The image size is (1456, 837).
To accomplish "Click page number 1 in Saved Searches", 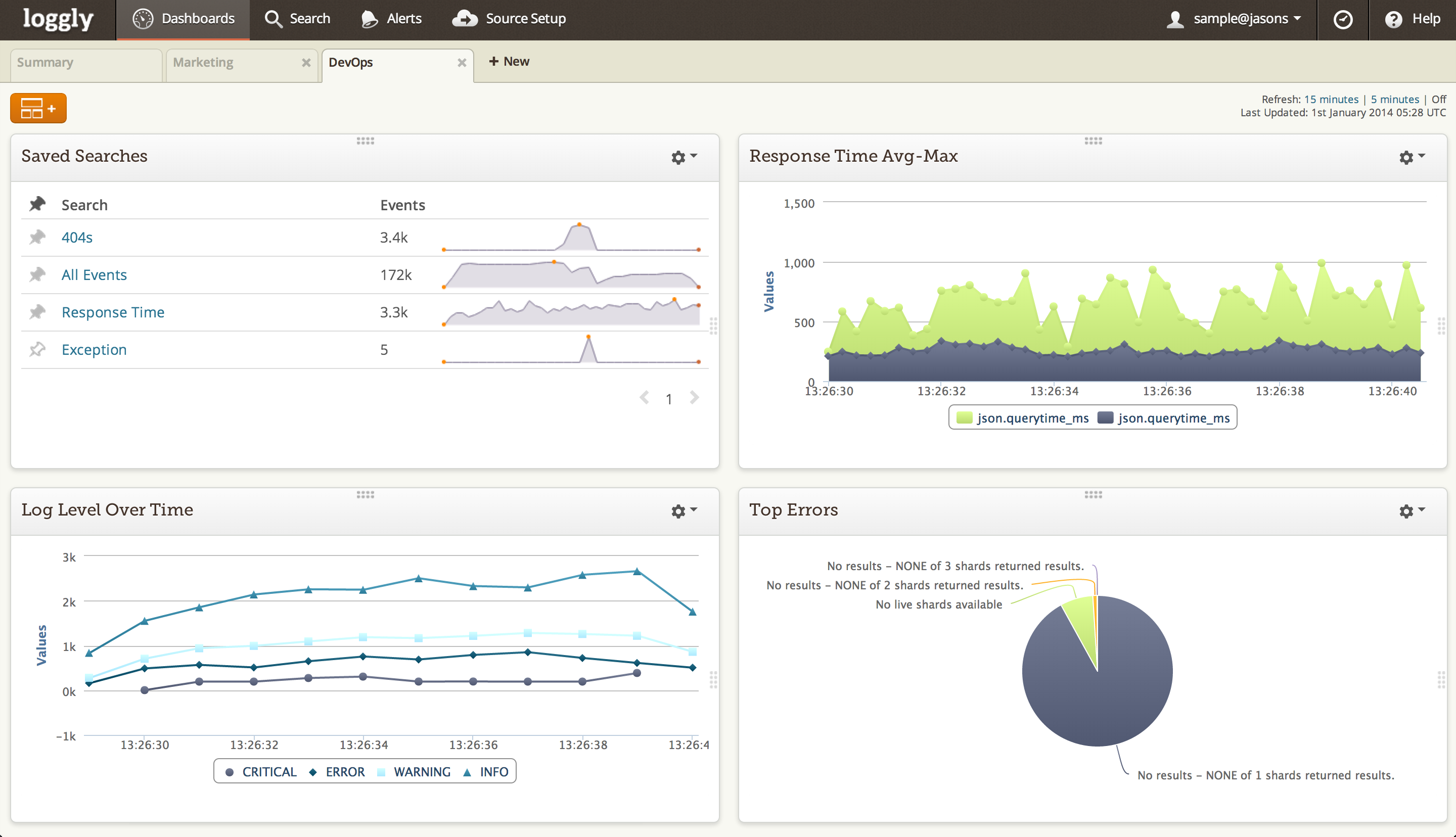I will pyautogui.click(x=668, y=399).
